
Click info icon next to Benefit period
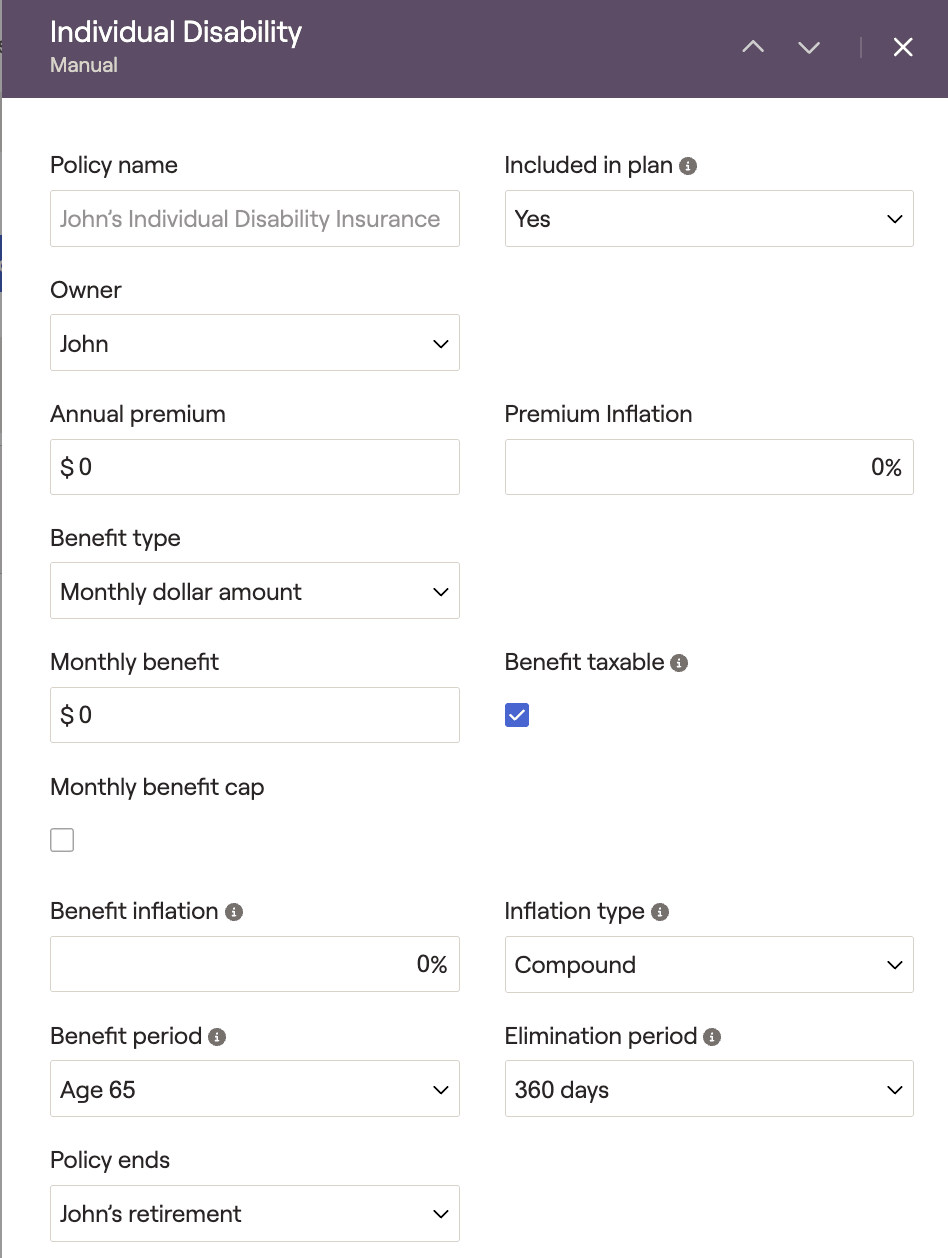[217, 1037]
